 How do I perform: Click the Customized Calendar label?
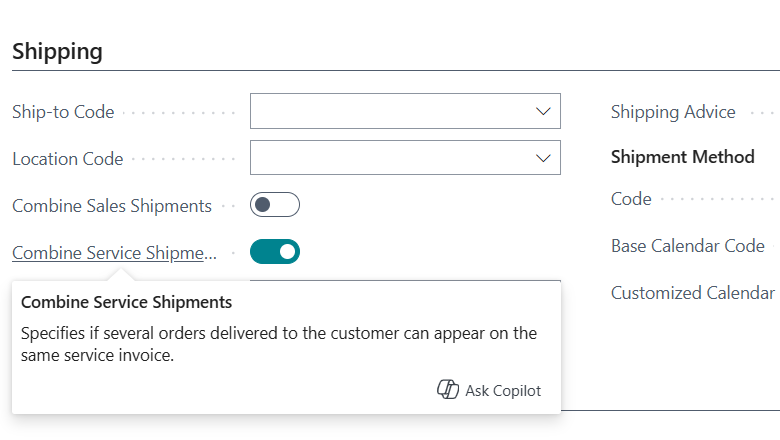[693, 293]
